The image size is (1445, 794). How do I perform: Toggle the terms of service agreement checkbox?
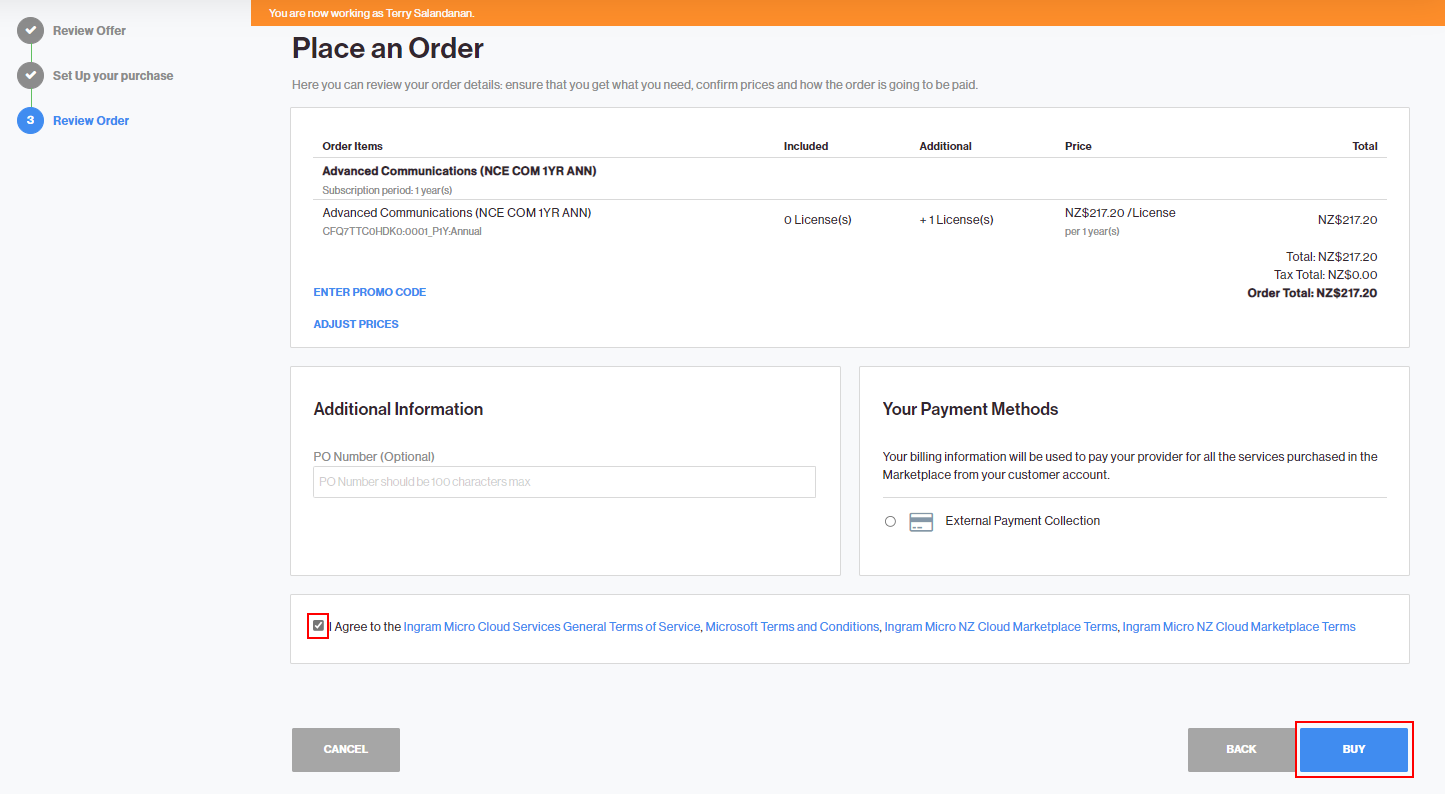(x=318, y=625)
